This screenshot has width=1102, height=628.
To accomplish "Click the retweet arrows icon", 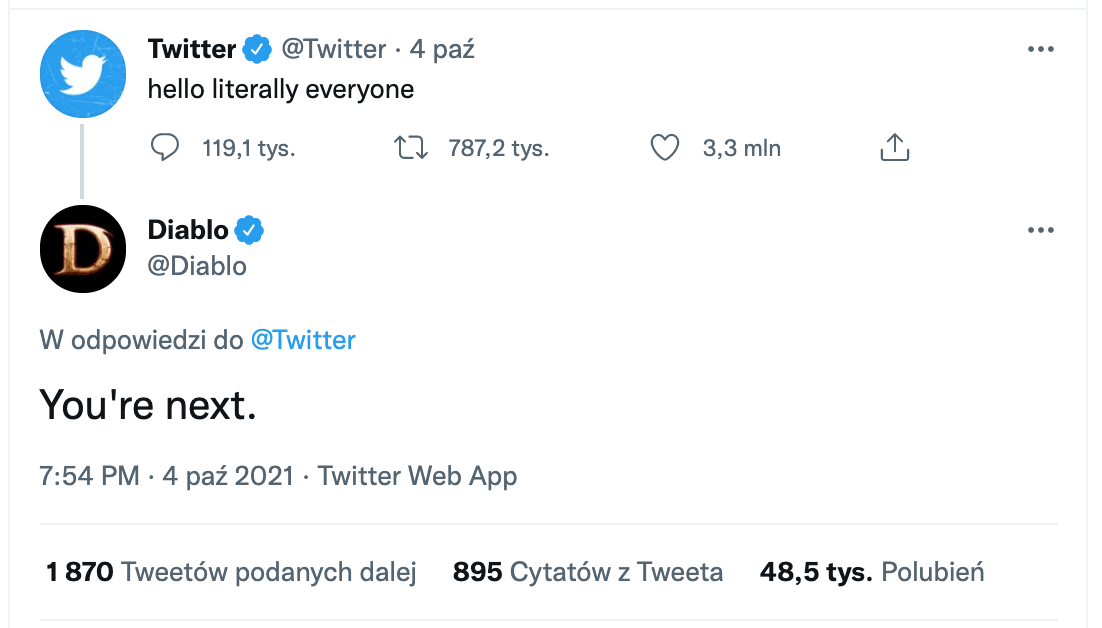I will (x=411, y=149).
